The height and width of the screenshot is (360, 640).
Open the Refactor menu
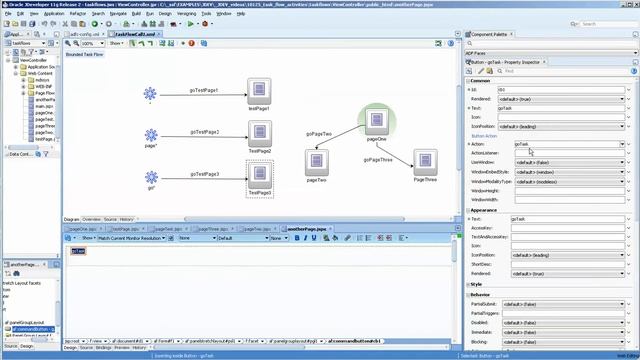click(78, 13)
